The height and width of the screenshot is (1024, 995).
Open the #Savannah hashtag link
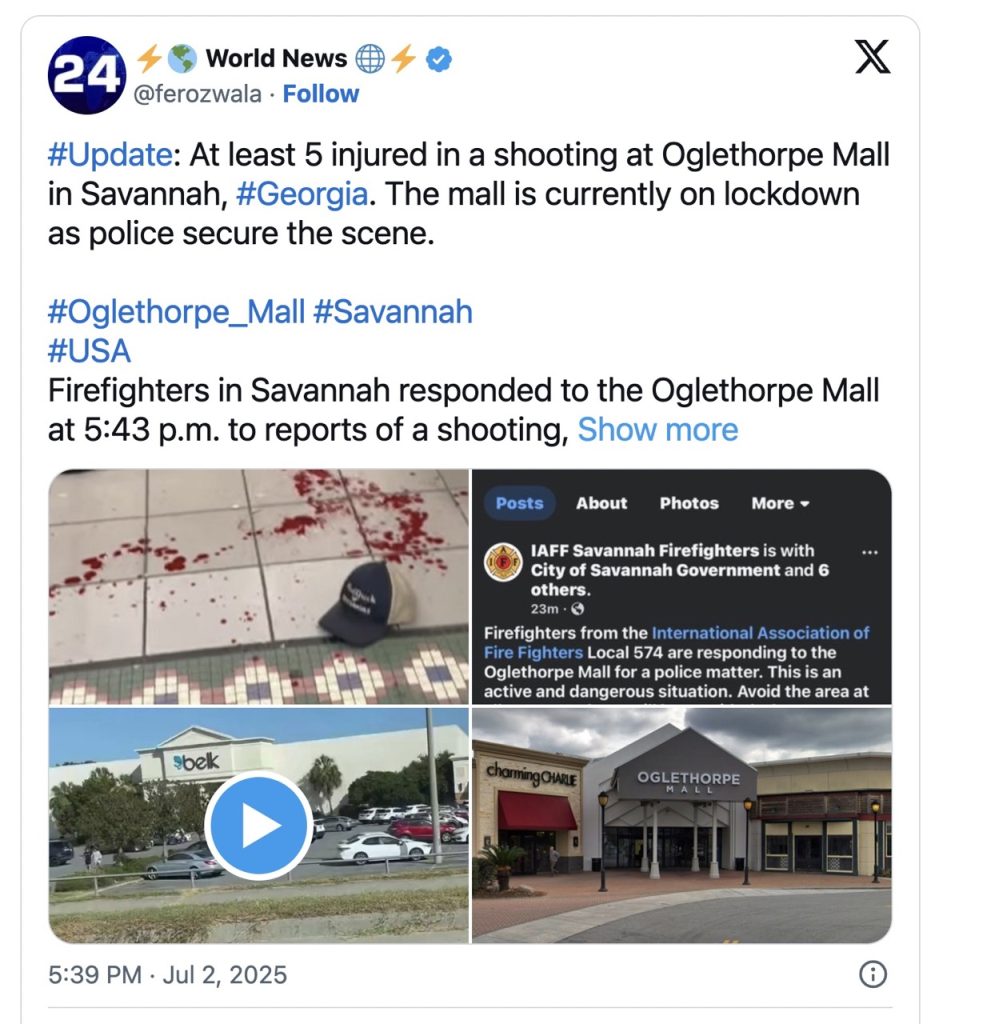pos(392,312)
